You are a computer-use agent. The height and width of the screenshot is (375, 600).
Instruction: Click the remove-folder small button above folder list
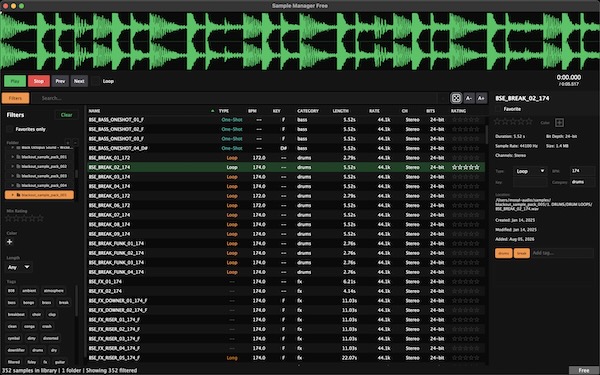[x=75, y=142]
